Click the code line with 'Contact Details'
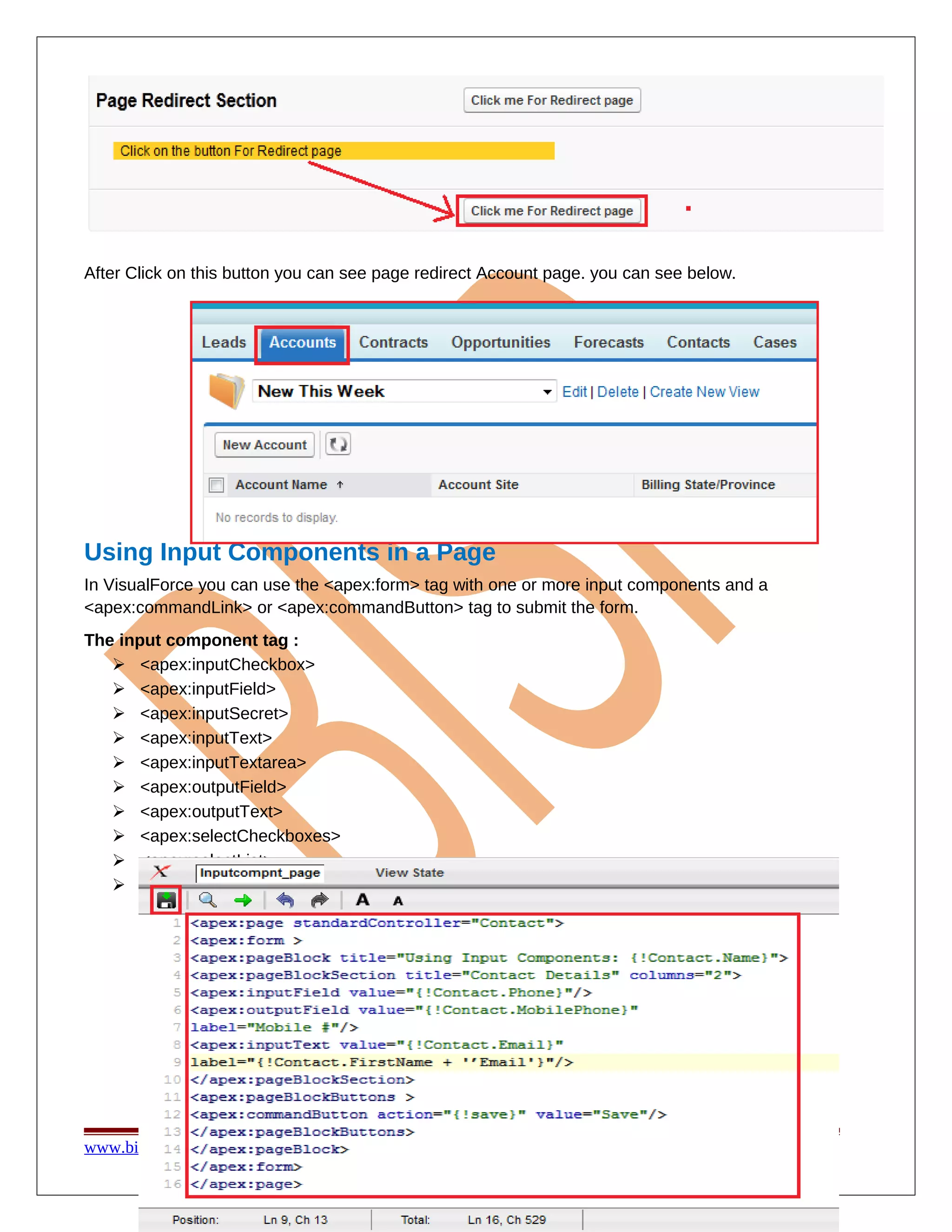This screenshot has height=1232, width=952. [x=466, y=975]
